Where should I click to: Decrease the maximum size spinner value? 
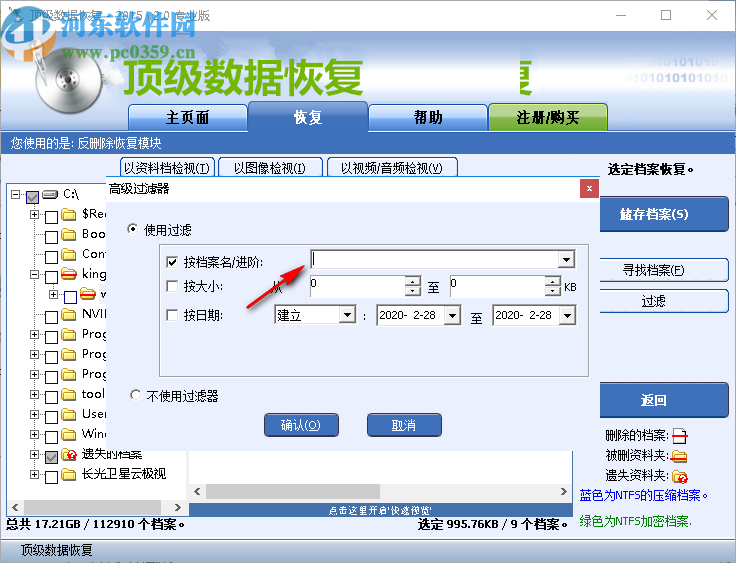point(553,291)
